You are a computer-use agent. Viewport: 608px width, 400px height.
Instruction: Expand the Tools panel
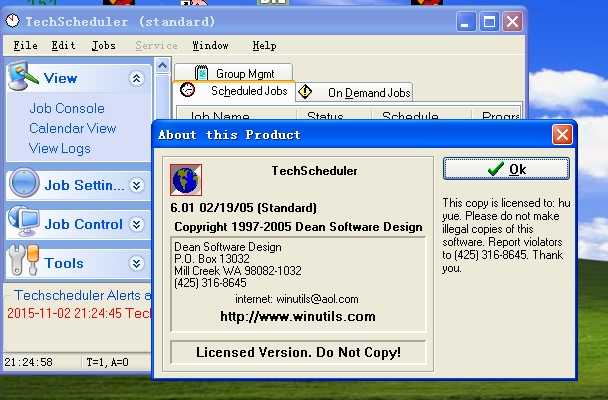click(x=136, y=264)
